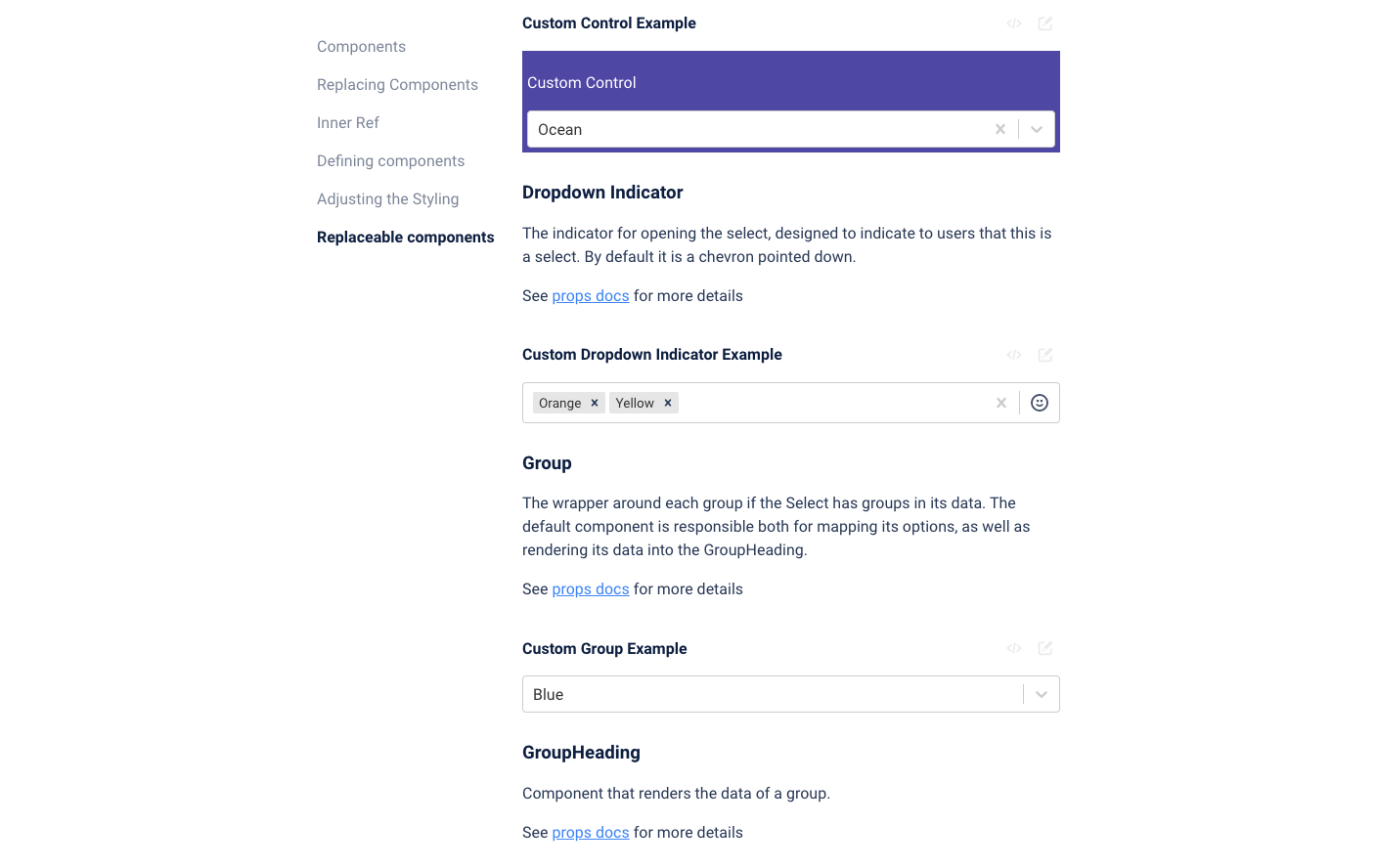Clear the Ocean value in Custom Control select

[1000, 129]
